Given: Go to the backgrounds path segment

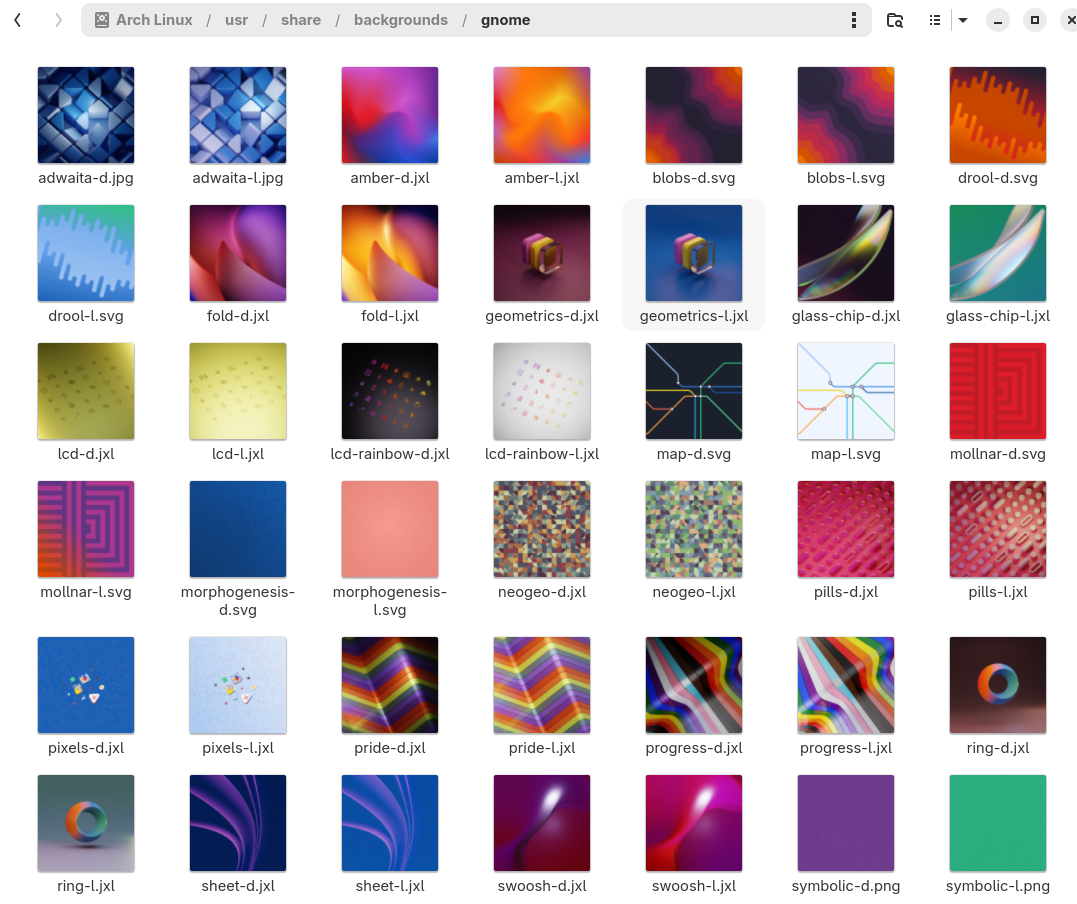Looking at the screenshot, I should (400, 20).
